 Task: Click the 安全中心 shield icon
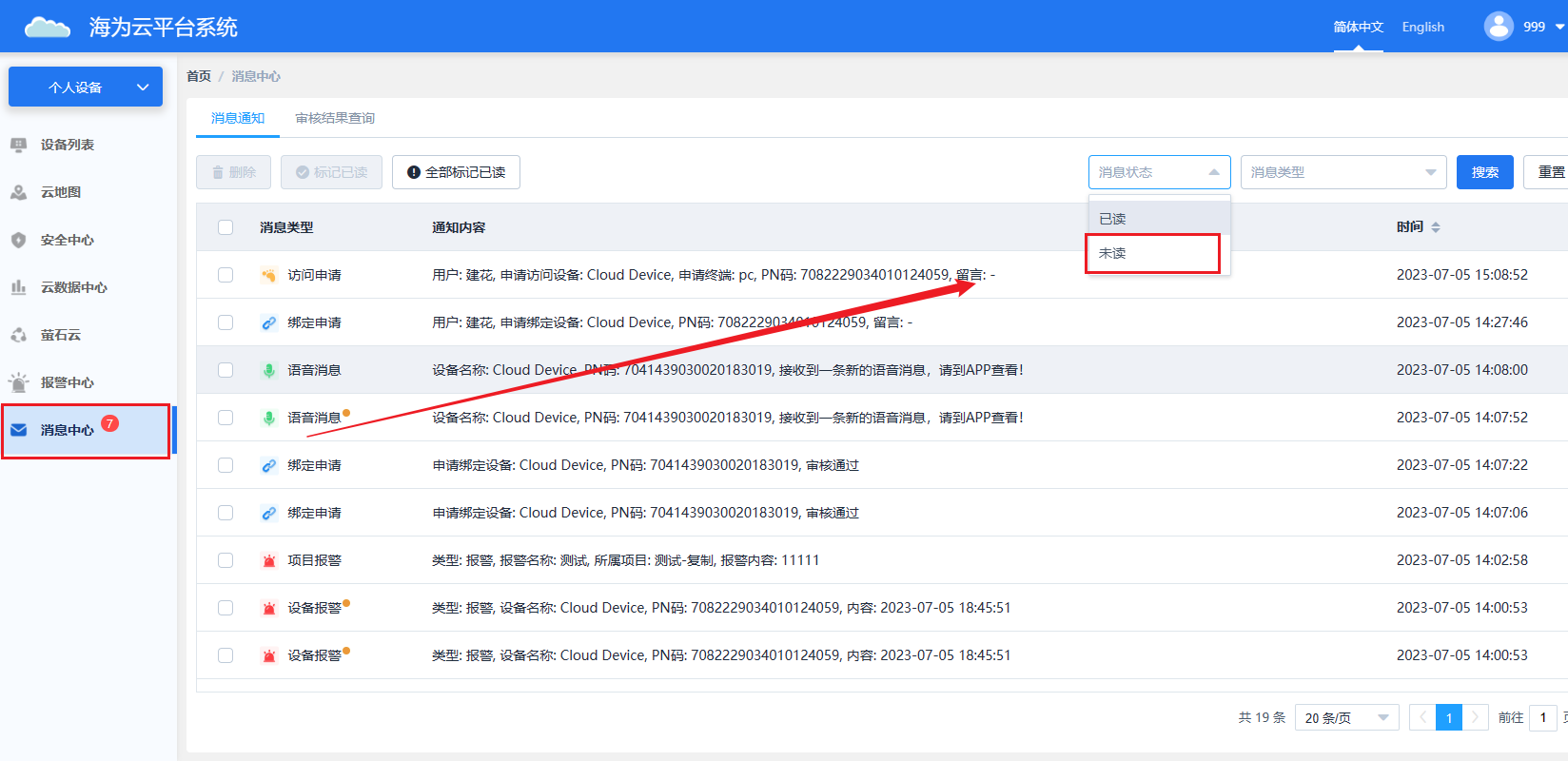18,240
